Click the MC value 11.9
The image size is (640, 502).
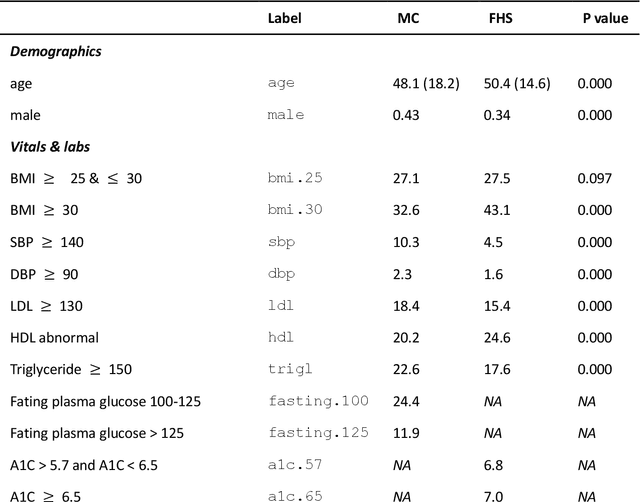406,434
